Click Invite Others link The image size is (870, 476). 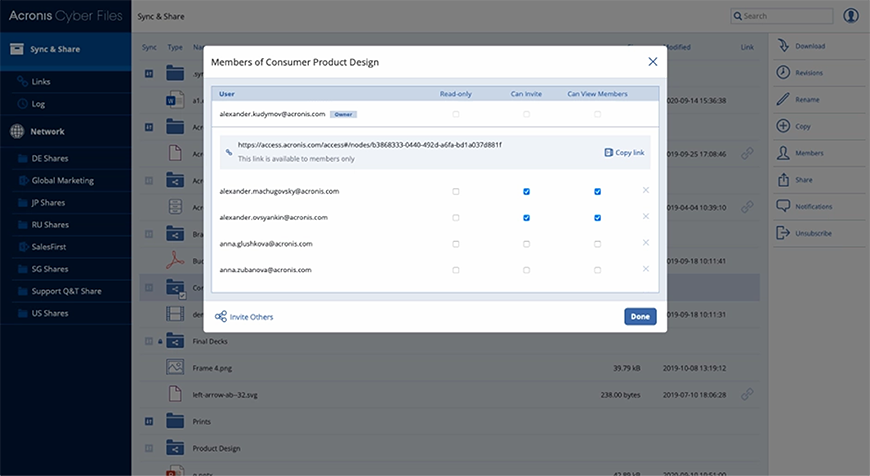(x=251, y=317)
